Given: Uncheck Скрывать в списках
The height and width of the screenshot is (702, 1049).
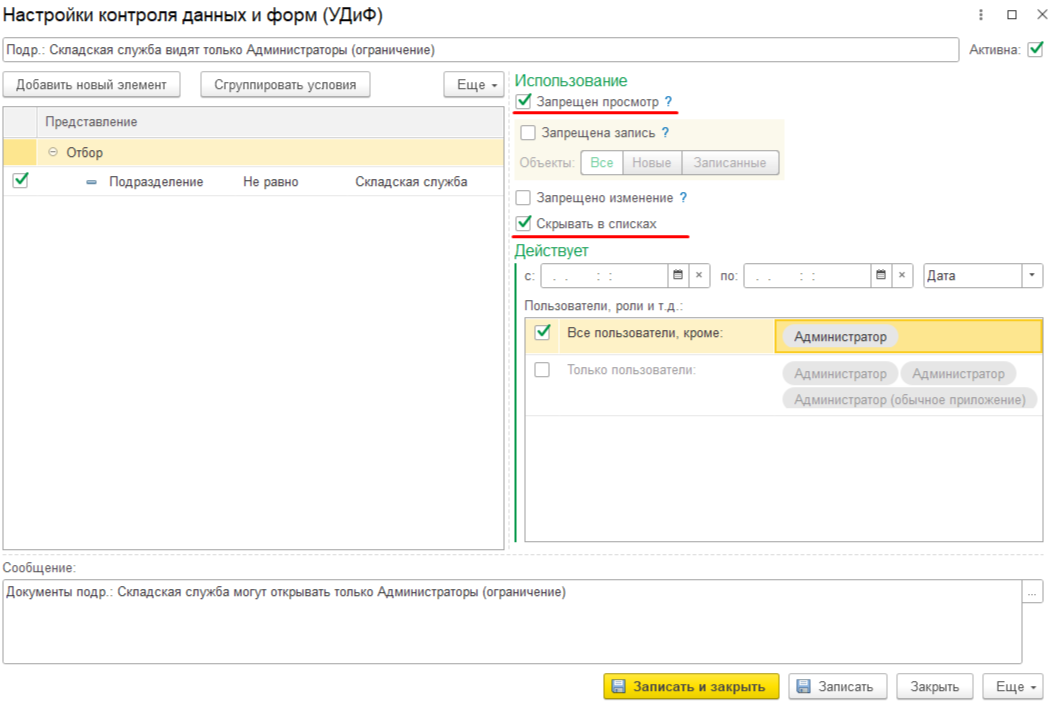Looking at the screenshot, I should coord(524,224).
